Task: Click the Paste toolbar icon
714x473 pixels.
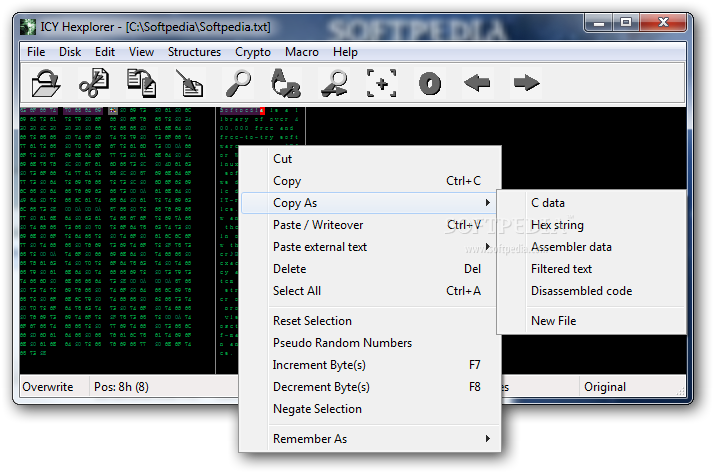Action: 189,83
